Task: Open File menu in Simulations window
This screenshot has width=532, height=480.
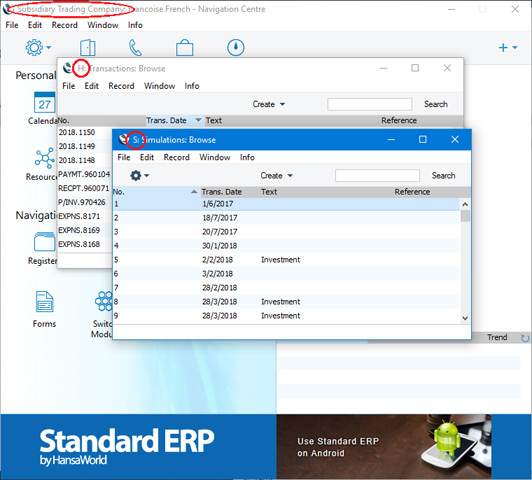Action: (x=124, y=157)
